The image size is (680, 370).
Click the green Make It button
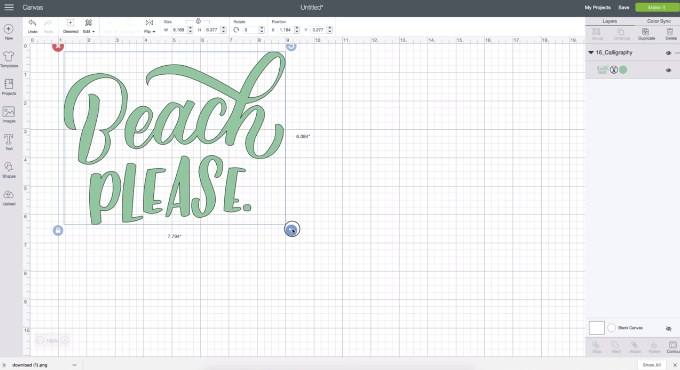656,7
